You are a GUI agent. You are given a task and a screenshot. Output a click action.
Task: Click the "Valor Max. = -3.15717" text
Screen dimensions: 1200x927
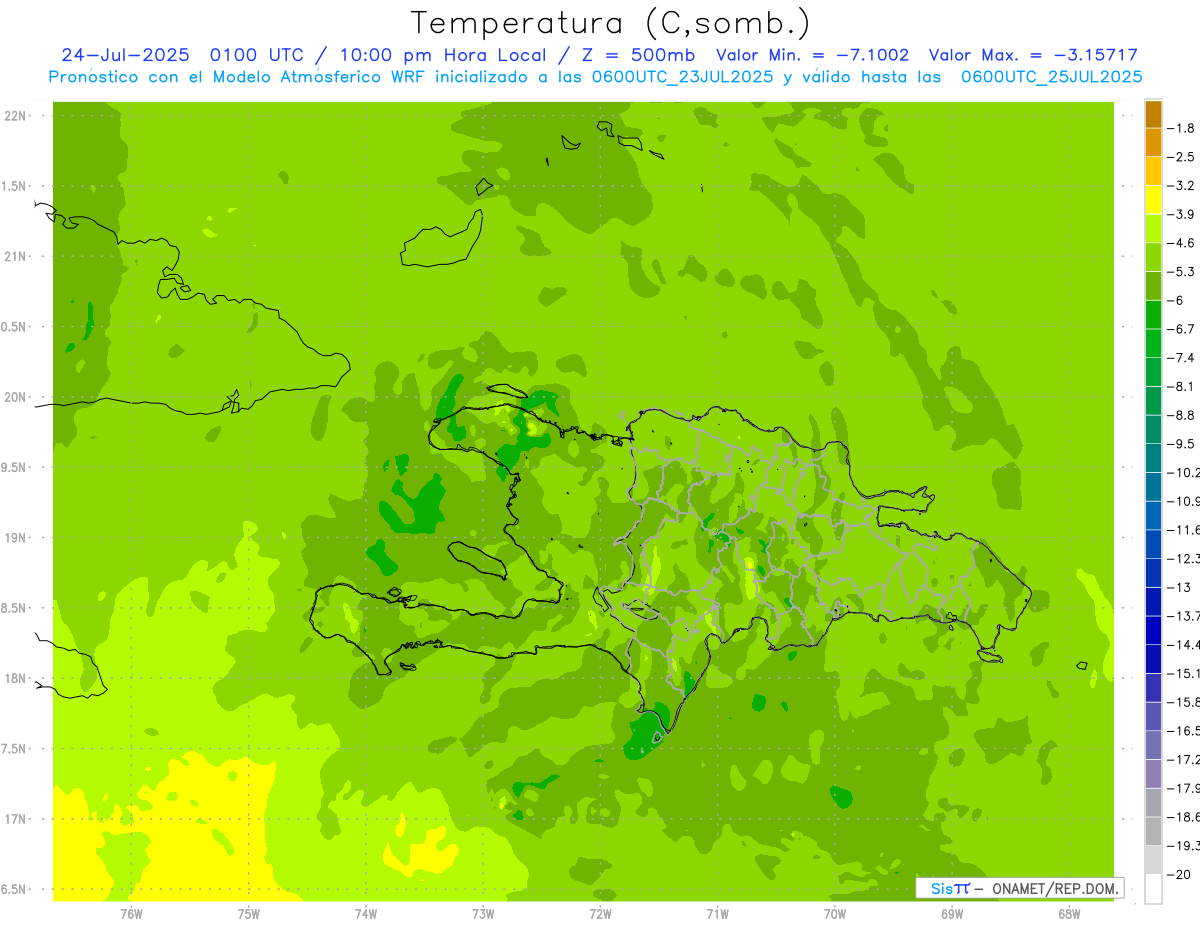[x=1033, y=55]
